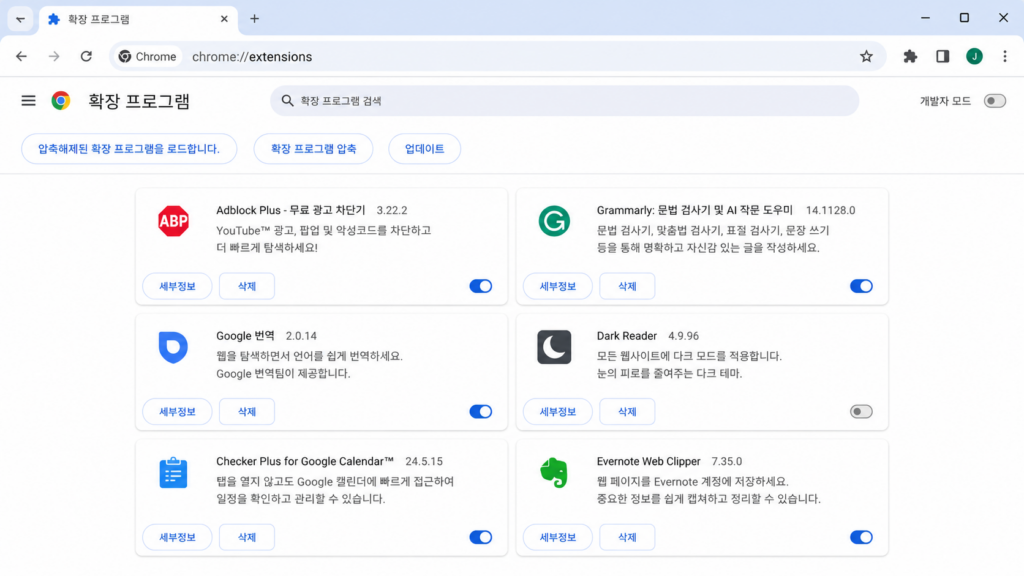This screenshot has height=576, width=1024.
Task: Open 세부정보 for Dark Reader
Action: [558, 411]
